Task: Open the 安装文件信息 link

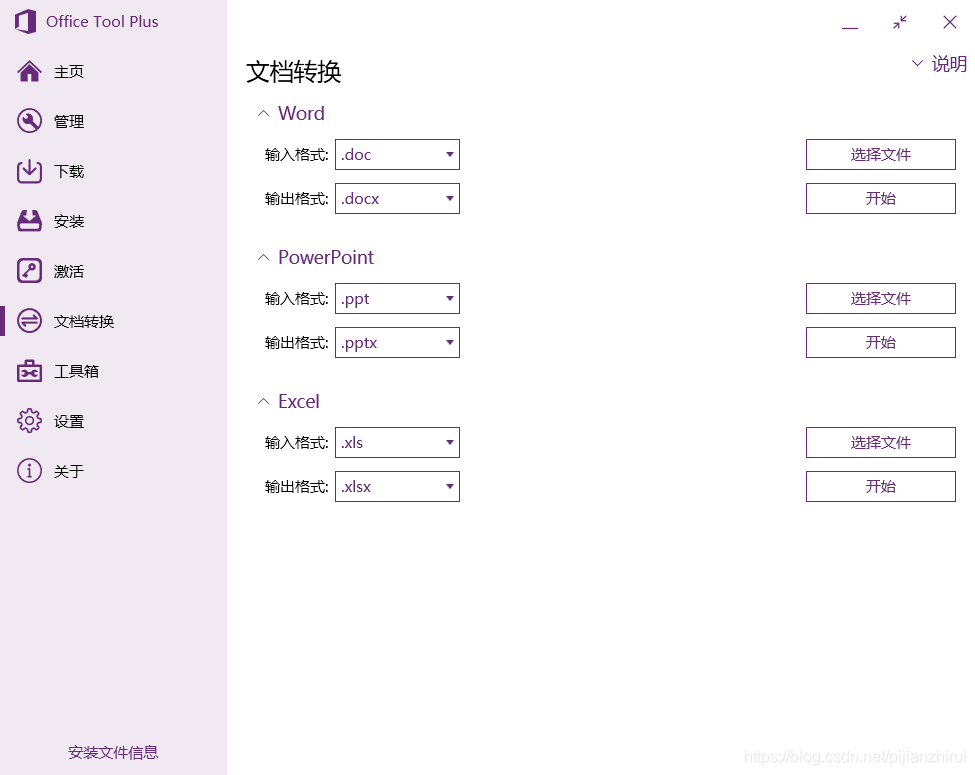Action: [113, 753]
